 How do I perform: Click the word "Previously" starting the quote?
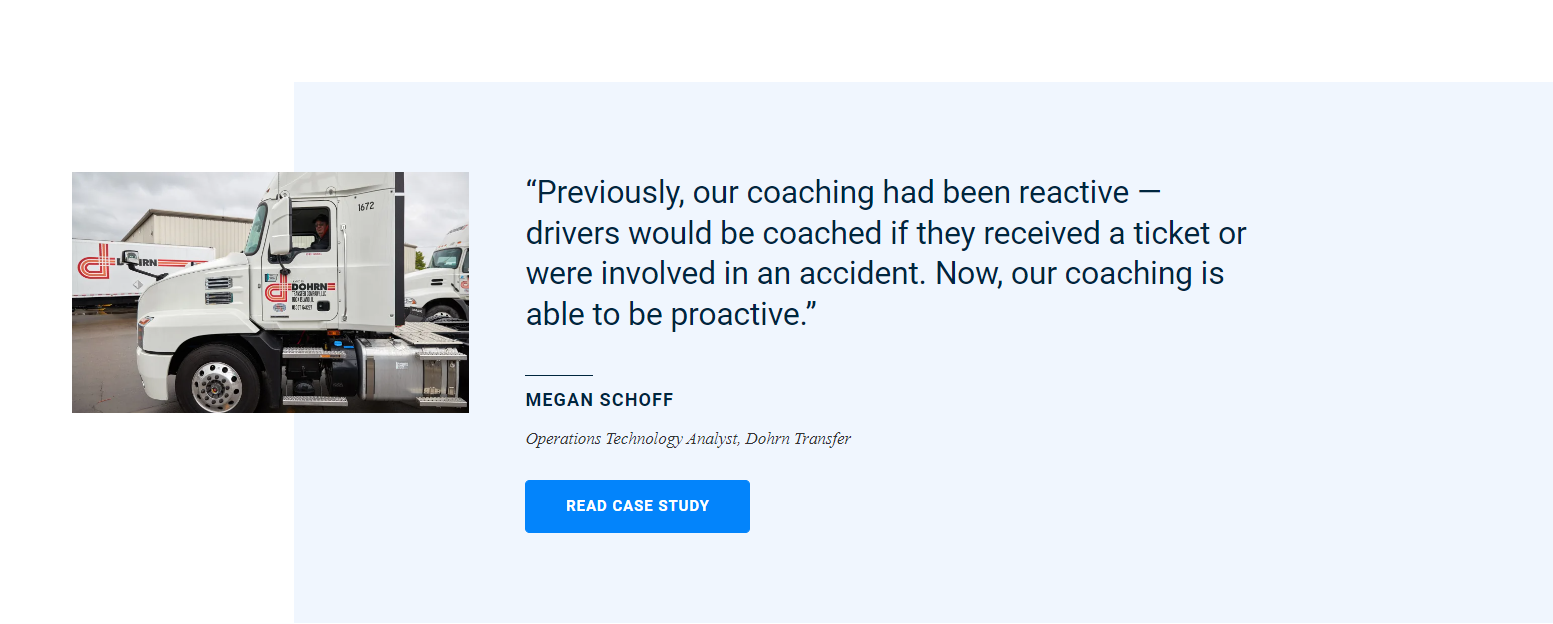(601, 192)
